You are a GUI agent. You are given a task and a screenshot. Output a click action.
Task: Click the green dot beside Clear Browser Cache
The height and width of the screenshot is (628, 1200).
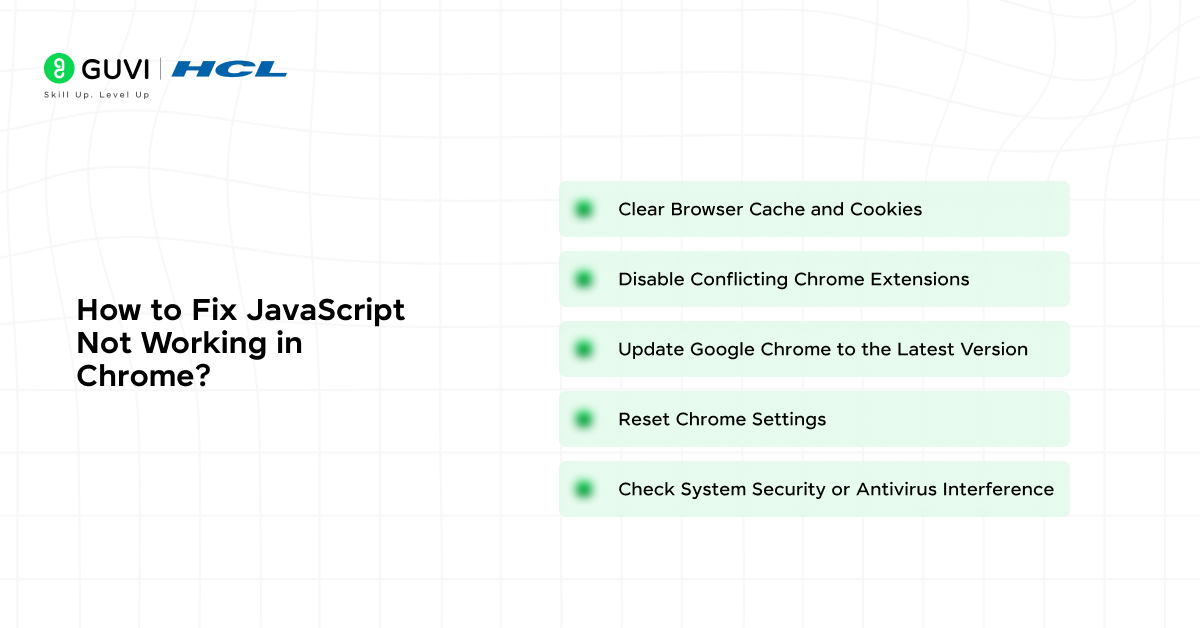(583, 209)
